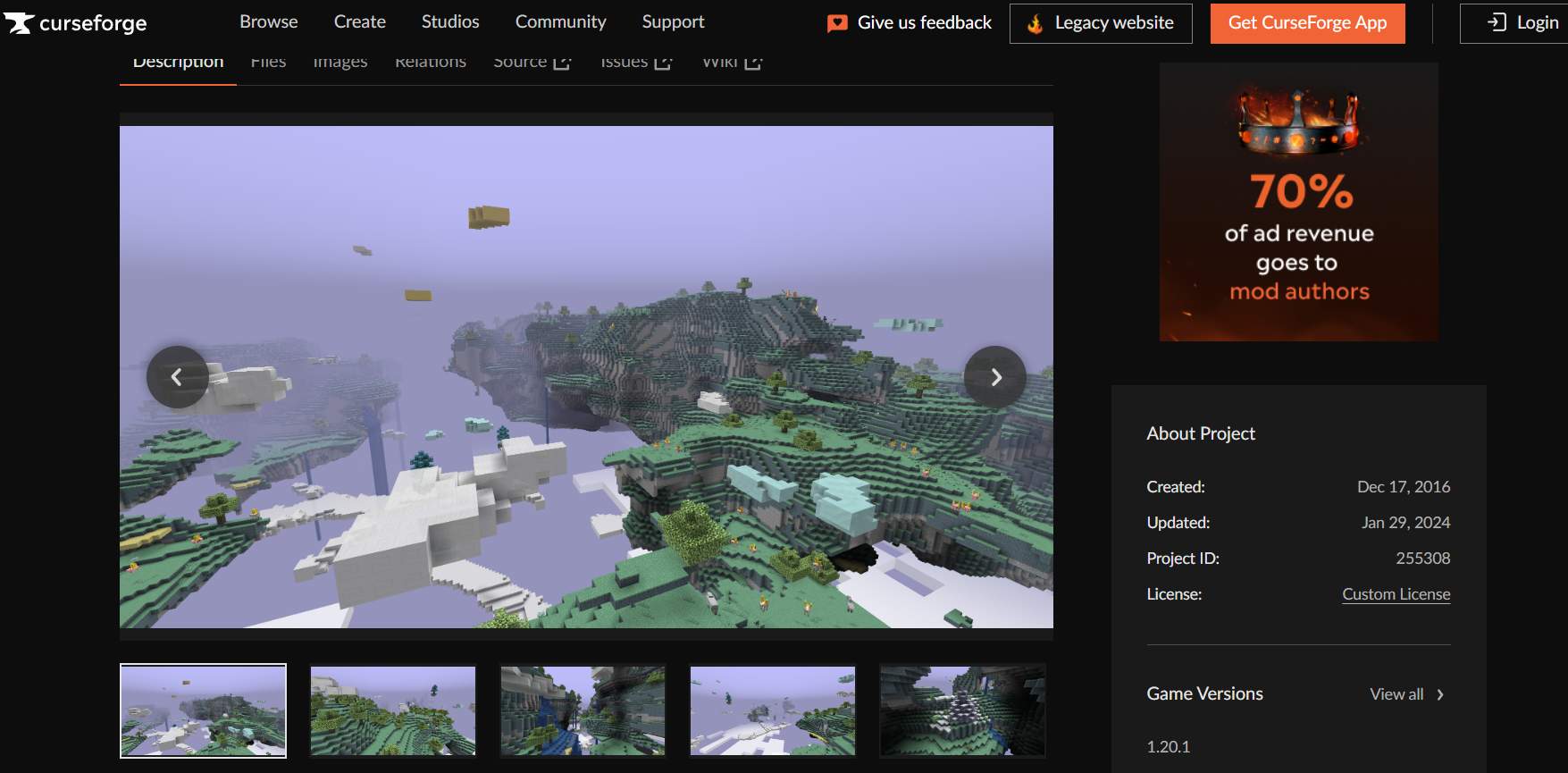Click the CurseForge anvil logo
This screenshot has width=1568, height=773.
[x=19, y=23]
